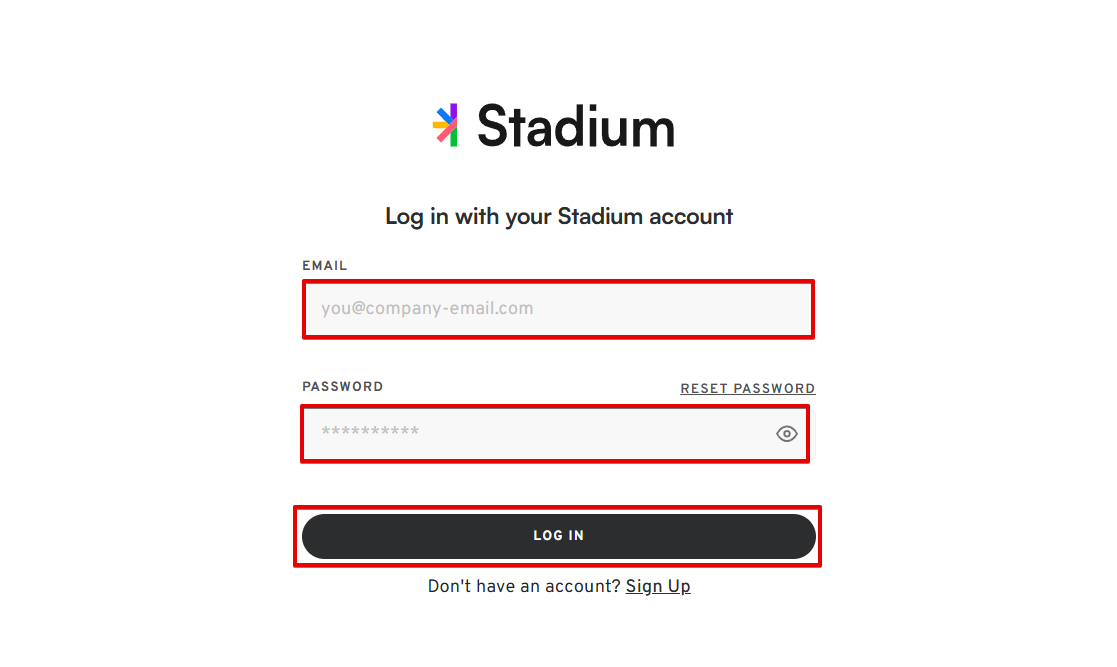Click the colorful Stadium asterisk logo icon
The image size is (1117, 667).
point(445,125)
